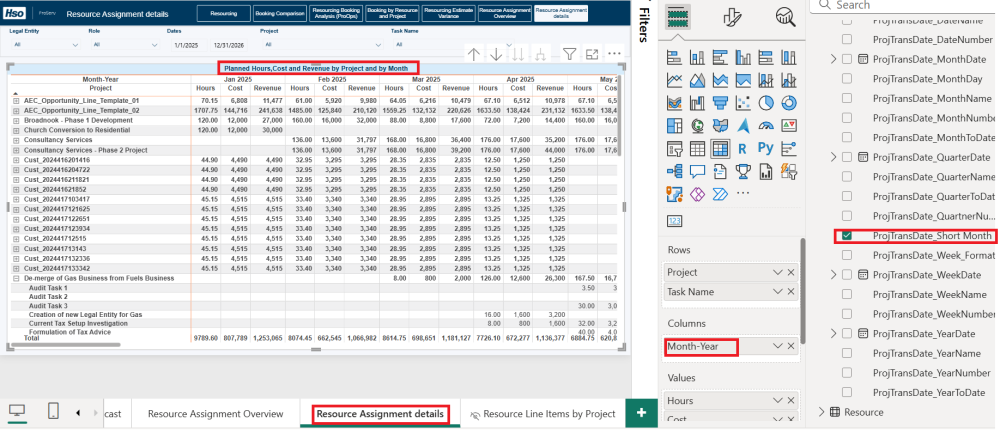The height and width of the screenshot is (433, 1000).
Task: Click the filter funnel icon on visual header
Action: pos(568,54)
